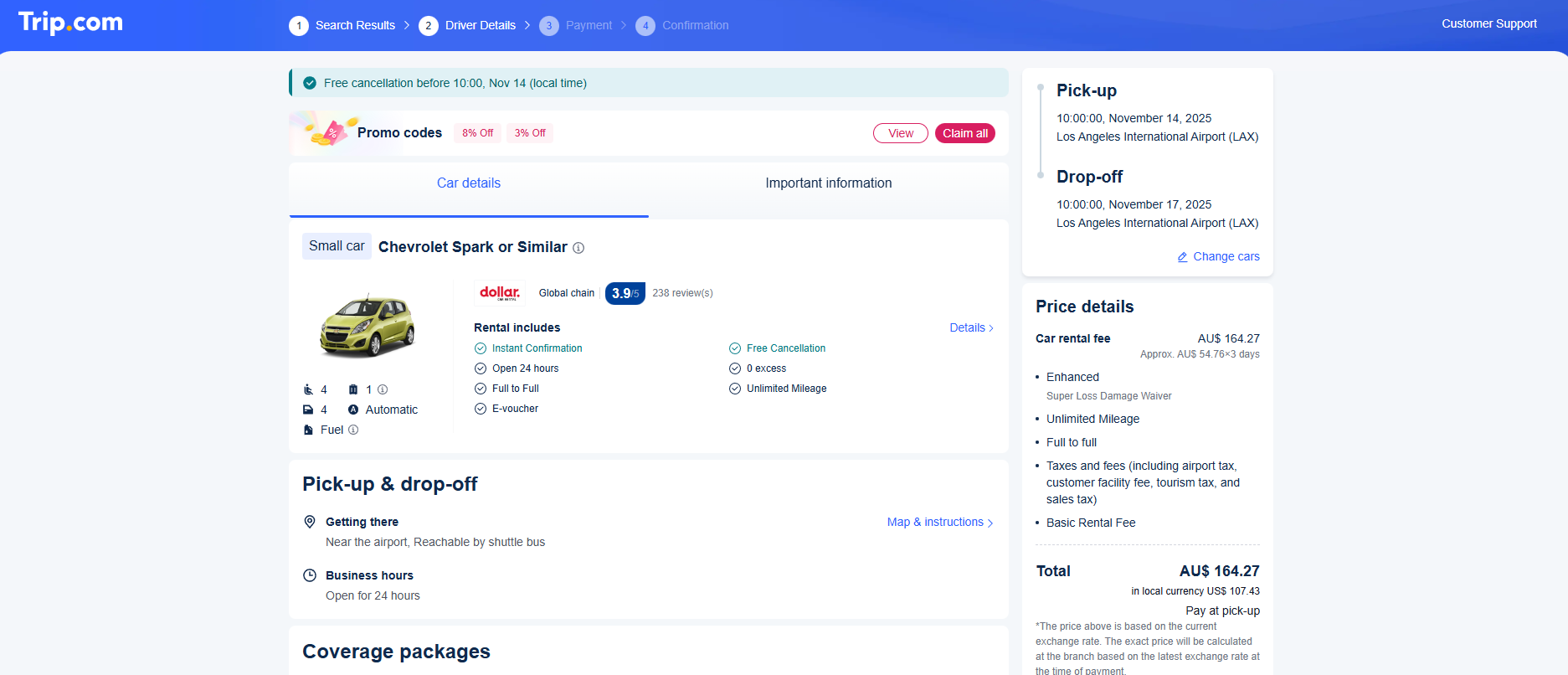This screenshot has width=1568, height=675.
Task: Open Customer Support
Action: pyautogui.click(x=1489, y=23)
